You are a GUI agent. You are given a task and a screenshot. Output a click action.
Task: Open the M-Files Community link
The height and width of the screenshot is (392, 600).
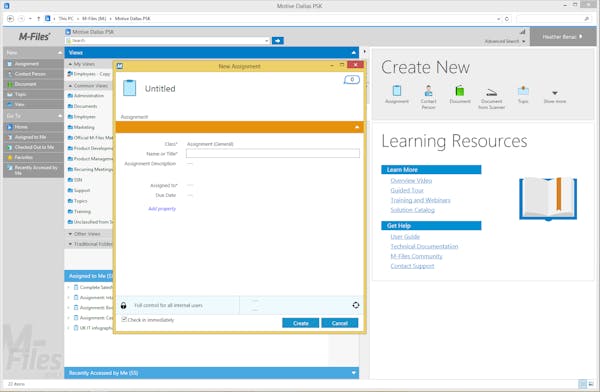(x=416, y=256)
